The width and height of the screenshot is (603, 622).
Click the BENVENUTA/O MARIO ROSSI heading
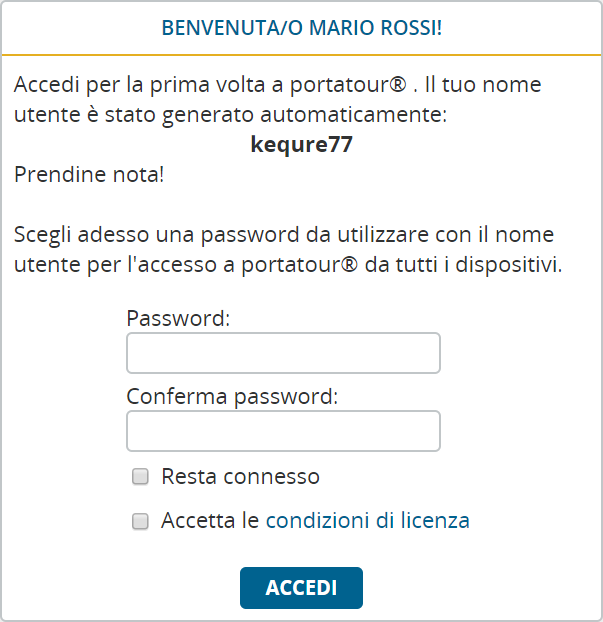(x=301, y=28)
